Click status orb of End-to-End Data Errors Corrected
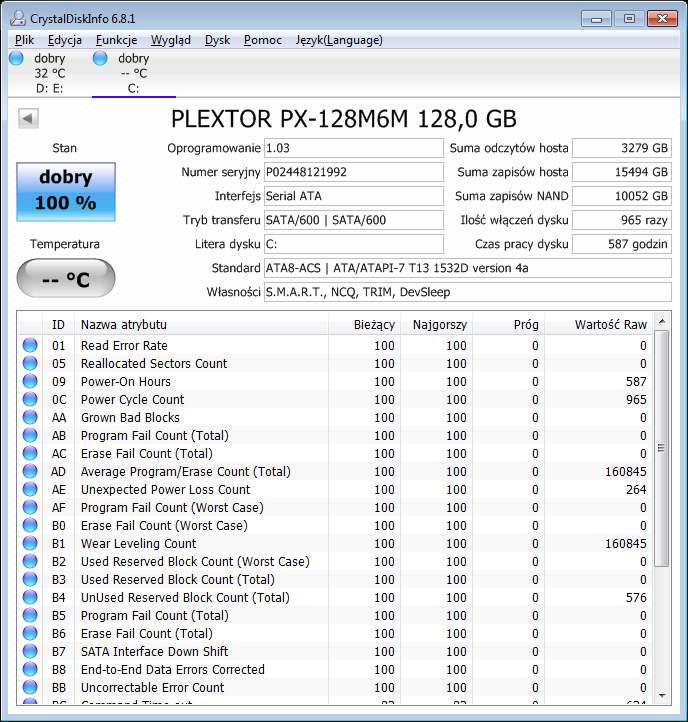 30,669
